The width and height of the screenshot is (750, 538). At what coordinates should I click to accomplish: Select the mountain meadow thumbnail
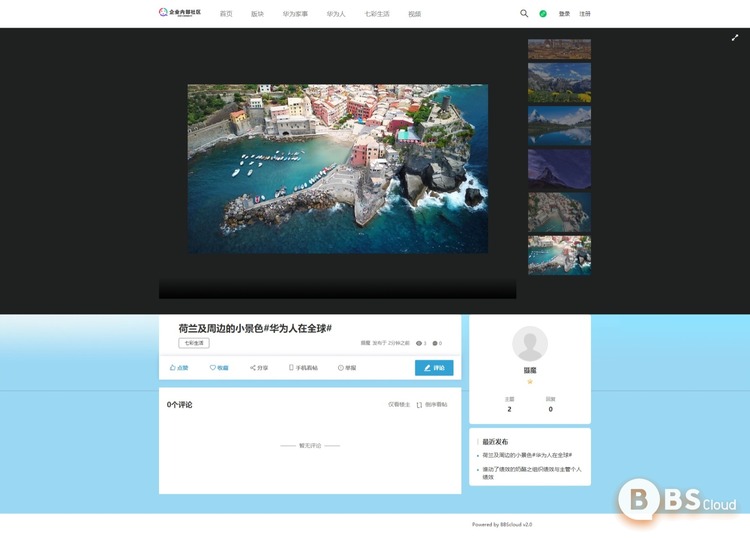tap(559, 83)
